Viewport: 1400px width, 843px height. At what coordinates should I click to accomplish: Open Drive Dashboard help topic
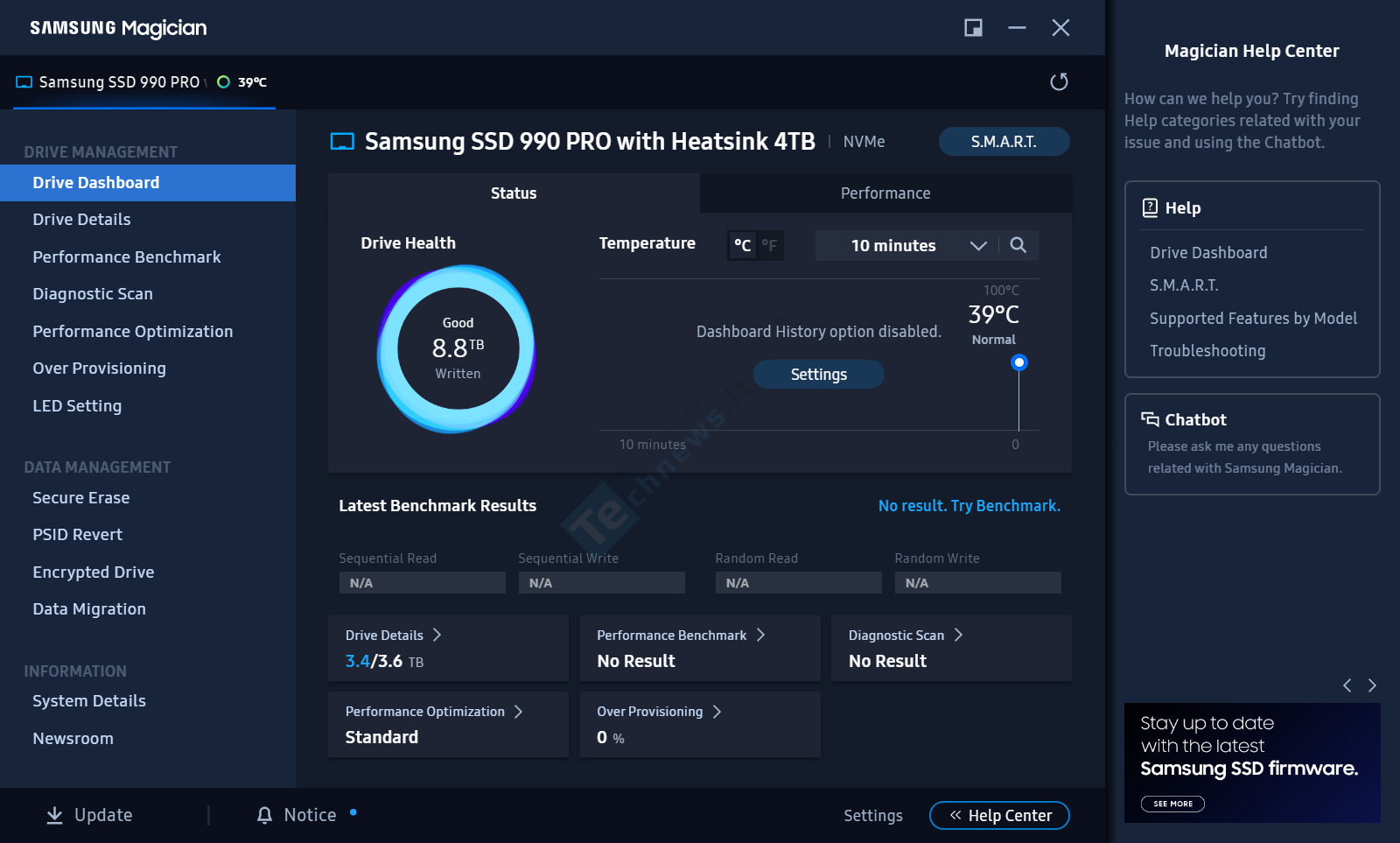coord(1208,253)
